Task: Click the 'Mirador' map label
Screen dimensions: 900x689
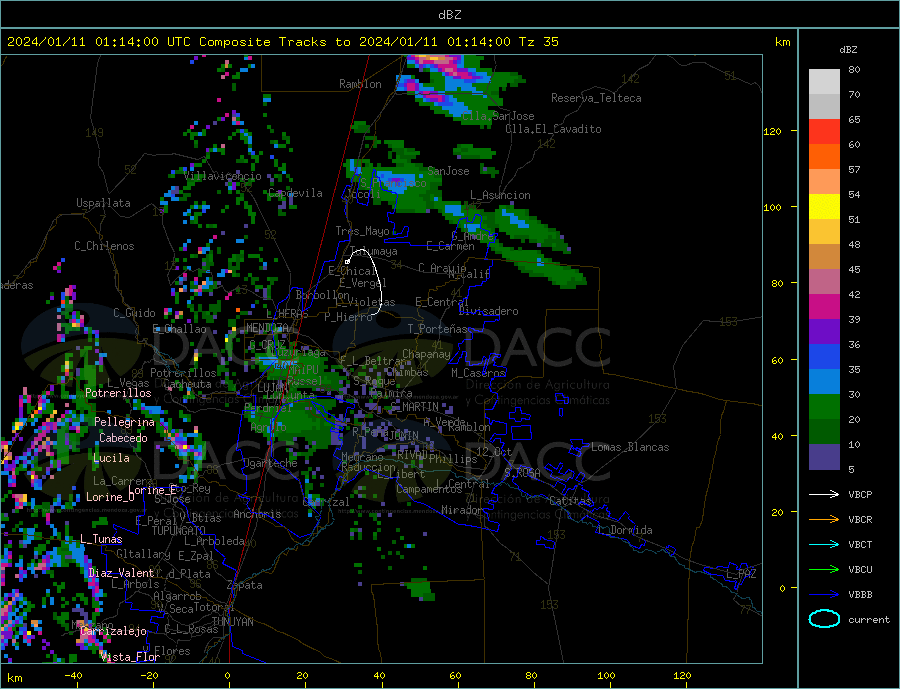Action: tap(461, 510)
